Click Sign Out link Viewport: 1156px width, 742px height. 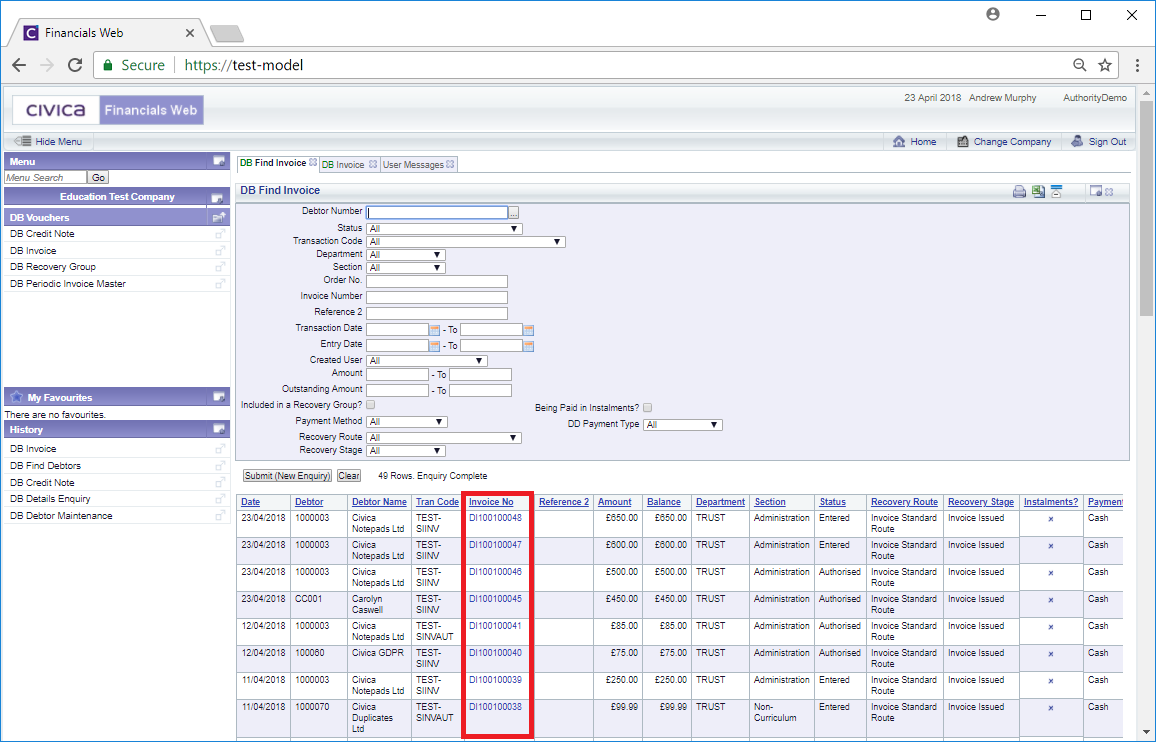[1098, 142]
